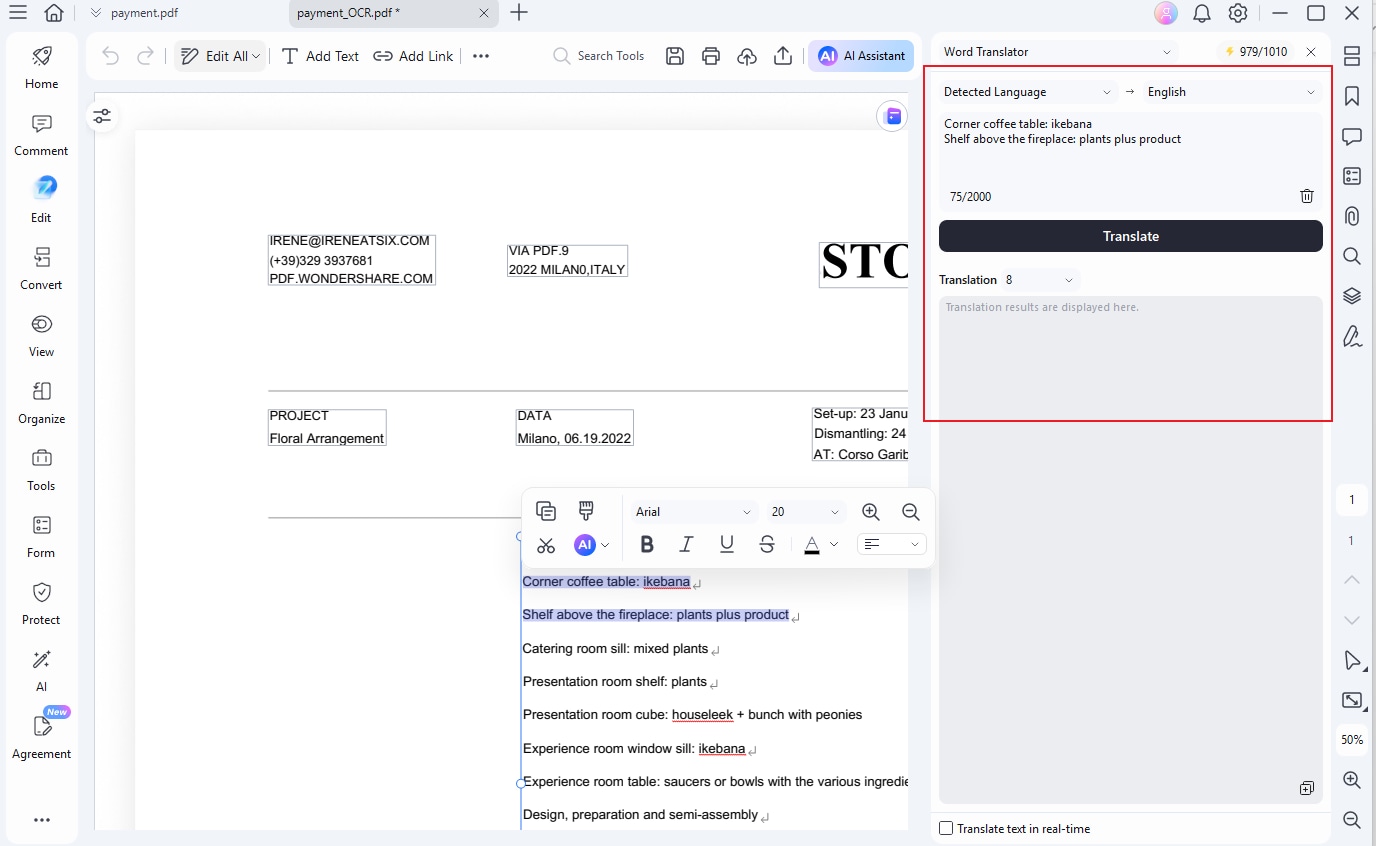The height and width of the screenshot is (846, 1376).
Task: Apply bold formatting in floating toolbar
Action: pyautogui.click(x=647, y=544)
